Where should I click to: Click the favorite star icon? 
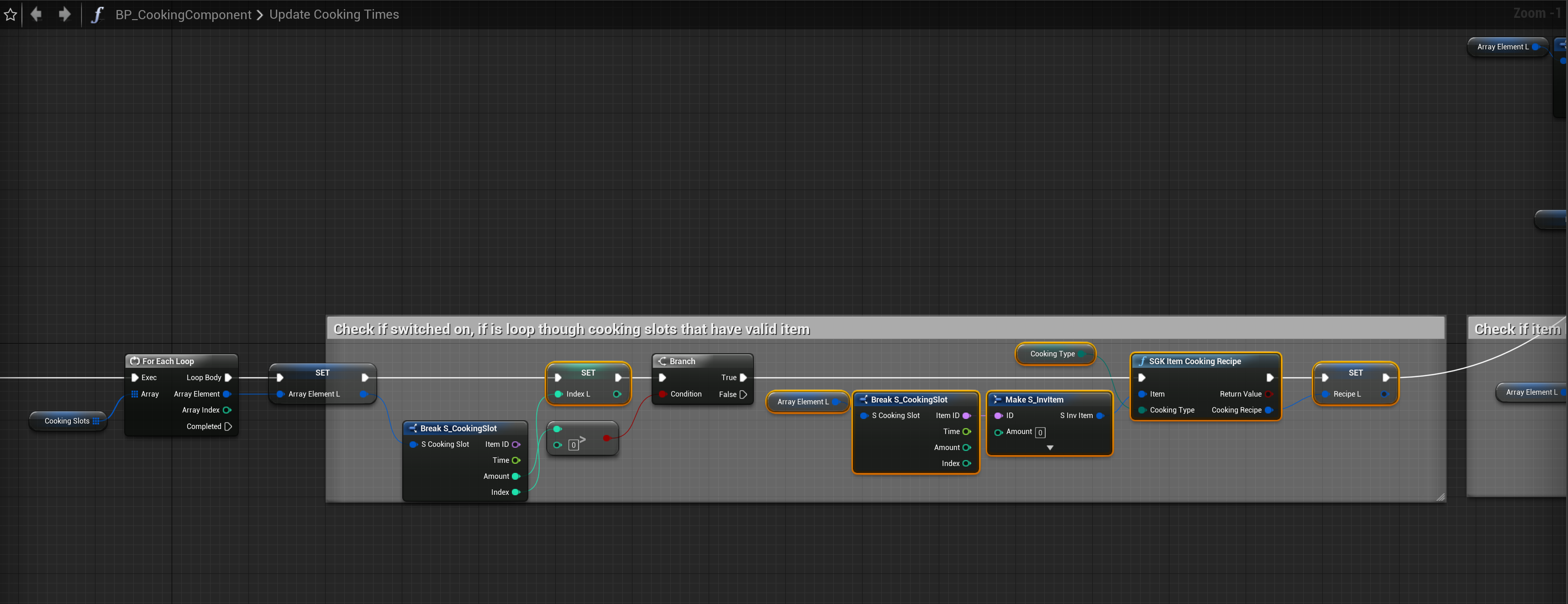pos(11,15)
